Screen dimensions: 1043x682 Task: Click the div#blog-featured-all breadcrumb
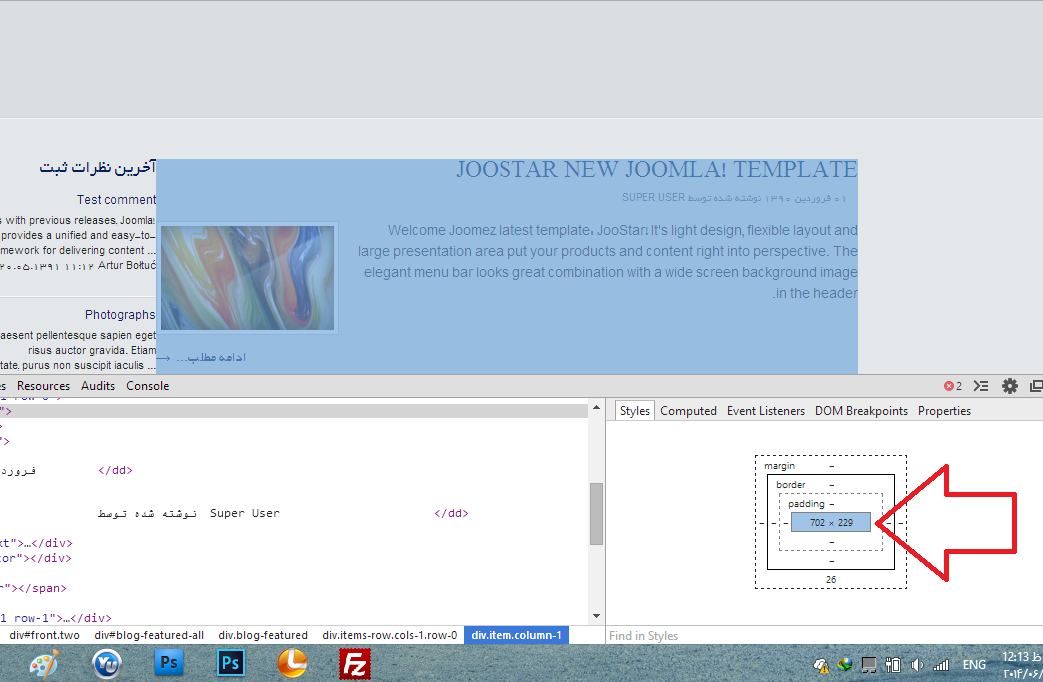pos(149,635)
